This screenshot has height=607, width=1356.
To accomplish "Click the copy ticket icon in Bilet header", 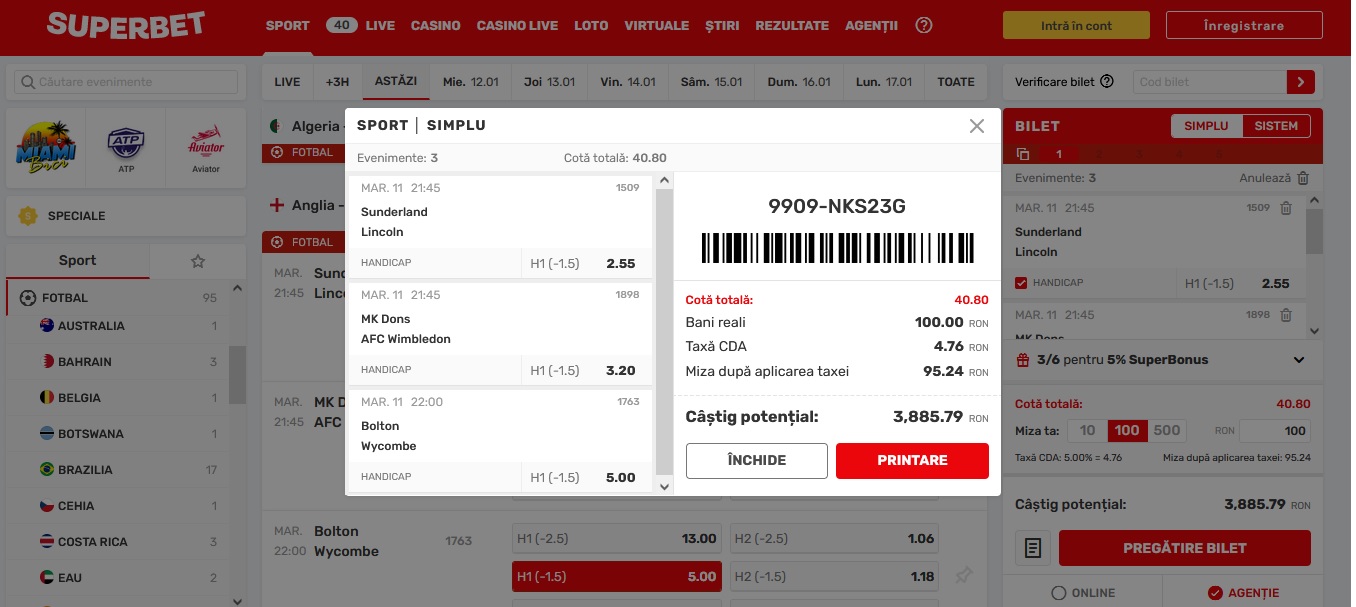I will 1022,154.
